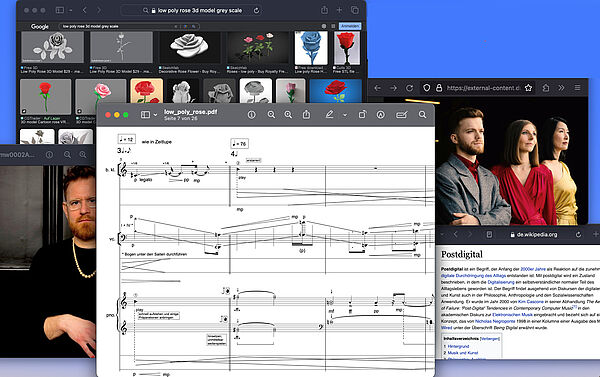Open the Google apps grid
This screenshot has height=377, width=600.
pos(333,26)
